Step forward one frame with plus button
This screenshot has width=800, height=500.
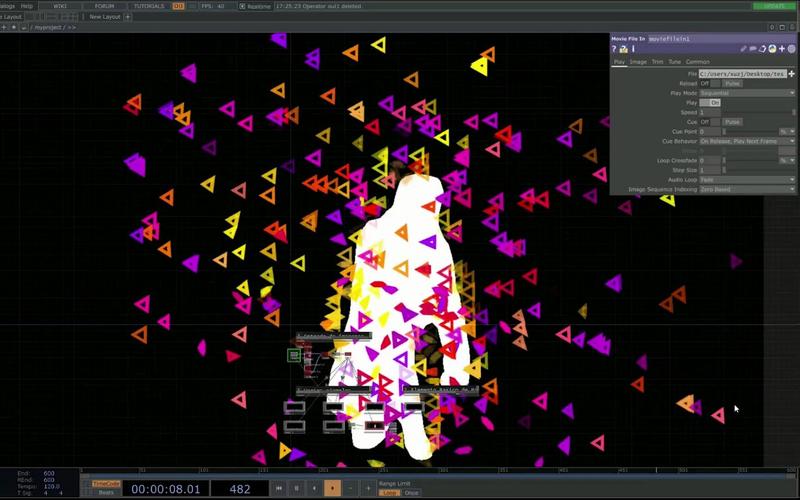point(368,488)
